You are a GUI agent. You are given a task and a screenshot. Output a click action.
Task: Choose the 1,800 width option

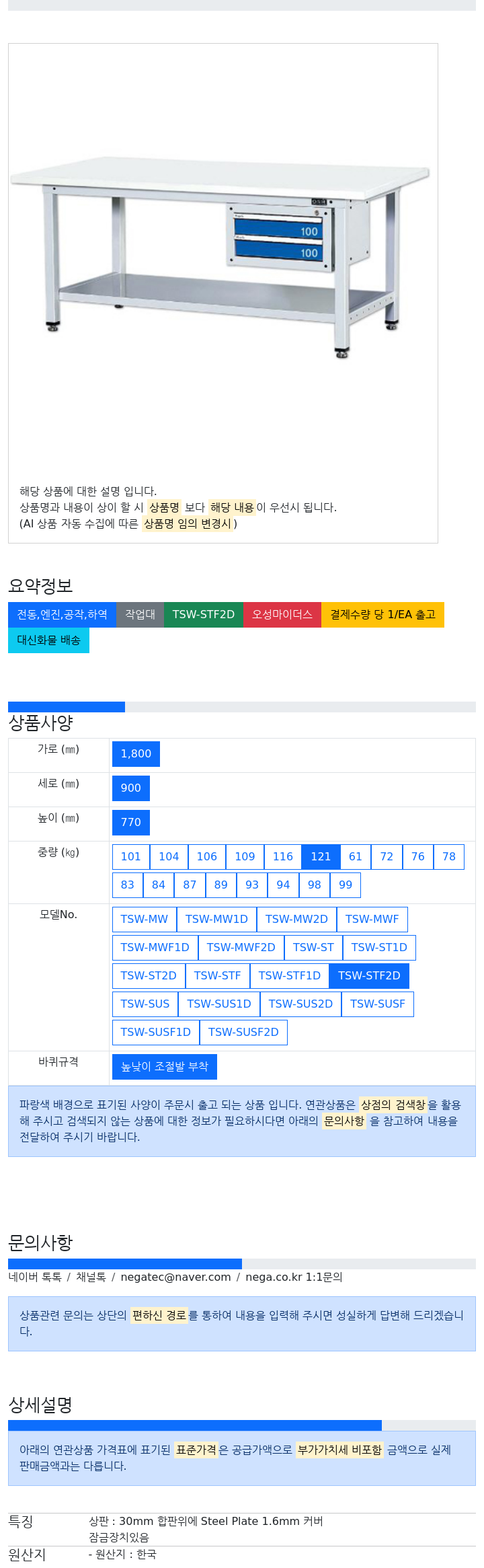click(136, 754)
